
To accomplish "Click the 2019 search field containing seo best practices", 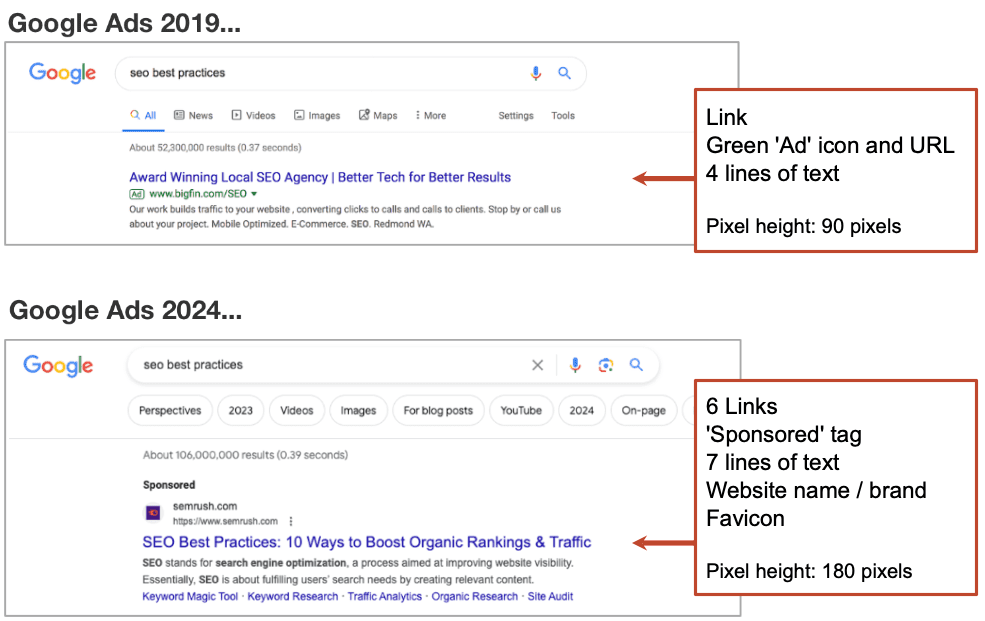I will pos(351,73).
